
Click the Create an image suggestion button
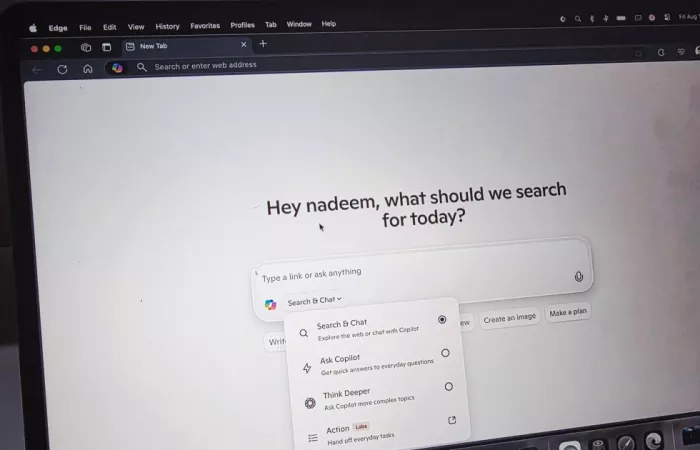click(509, 318)
